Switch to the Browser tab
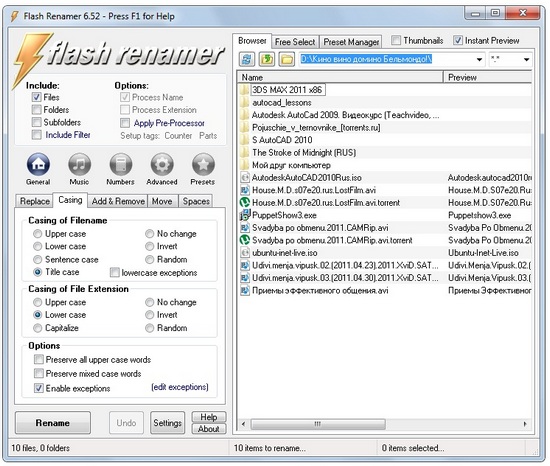The image size is (550, 466). click(252, 41)
